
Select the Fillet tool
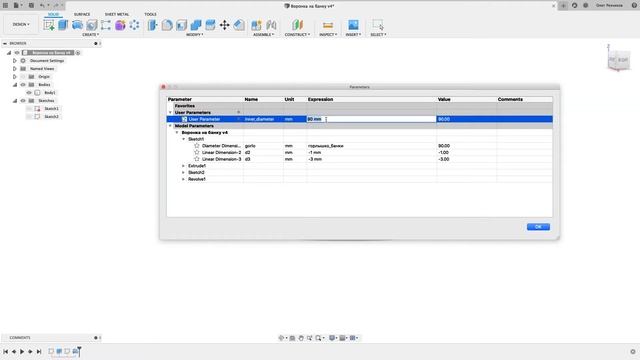point(167,25)
